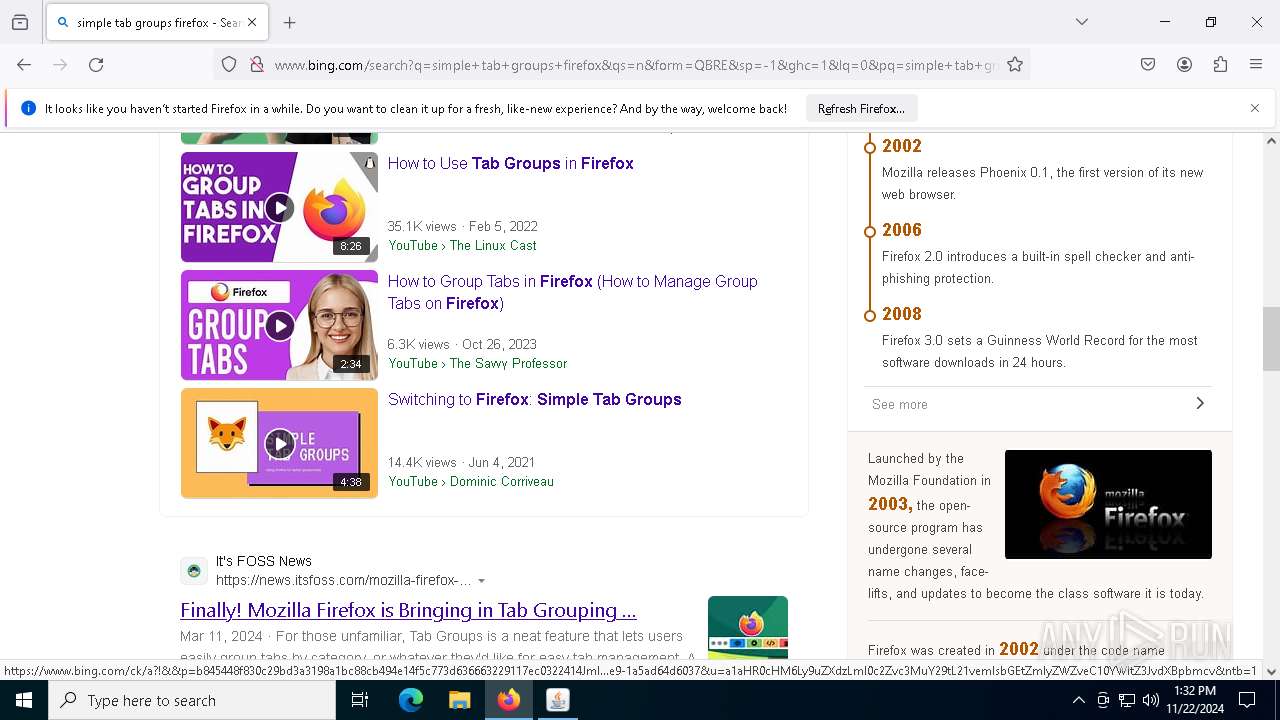
Task: Open the Mozilla Firefox logo image
Action: (1108, 504)
